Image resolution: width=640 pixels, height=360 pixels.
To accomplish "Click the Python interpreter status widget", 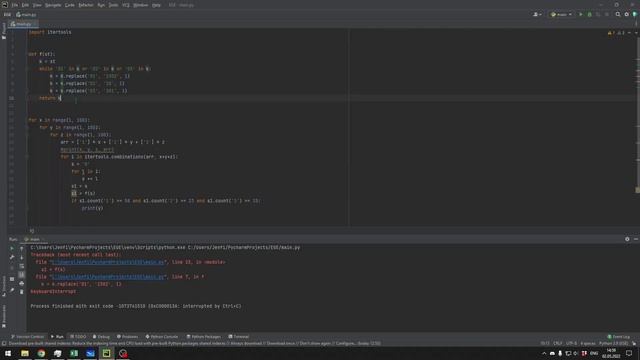I will tap(613, 344).
